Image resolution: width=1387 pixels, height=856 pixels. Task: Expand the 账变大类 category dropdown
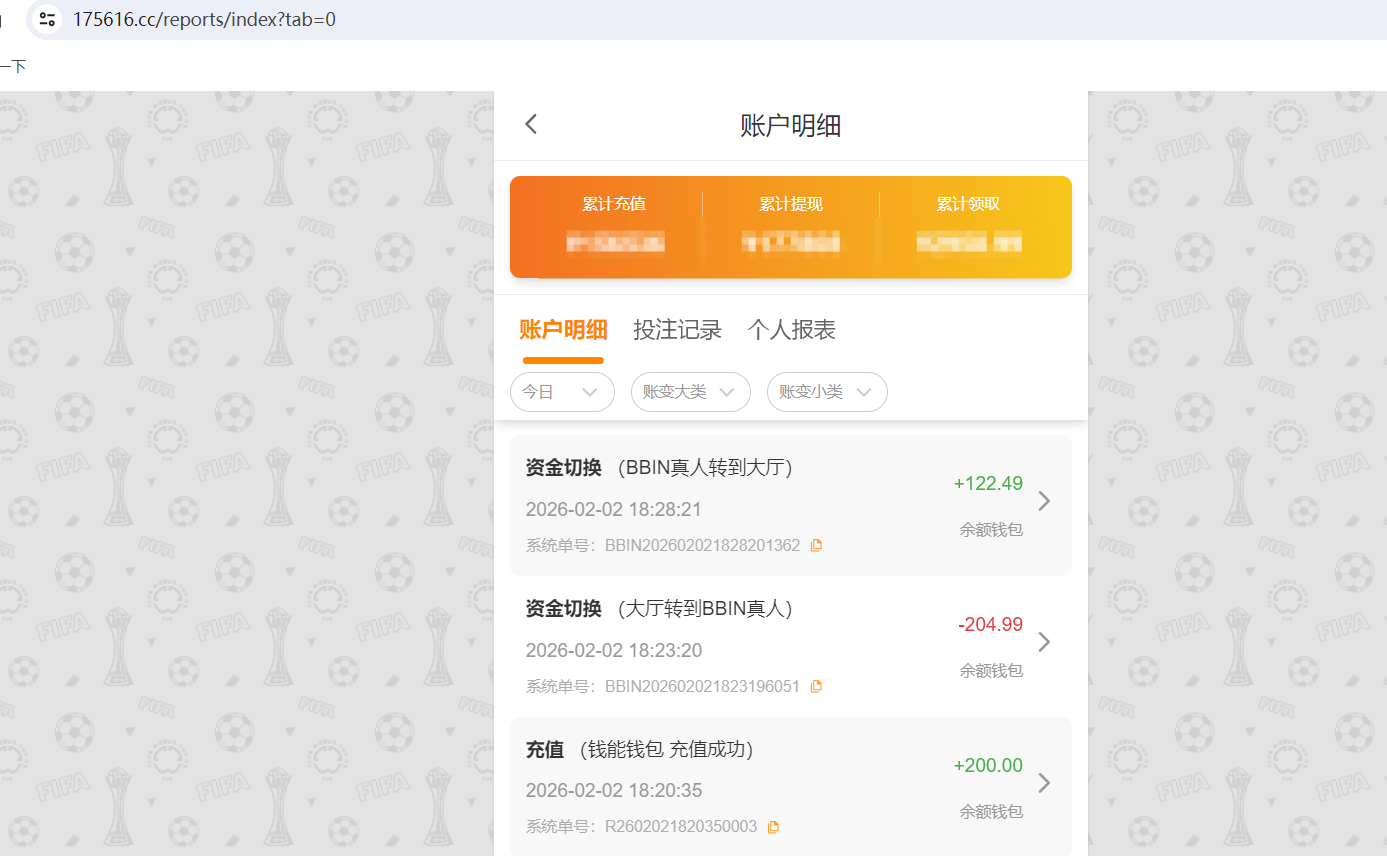point(690,392)
